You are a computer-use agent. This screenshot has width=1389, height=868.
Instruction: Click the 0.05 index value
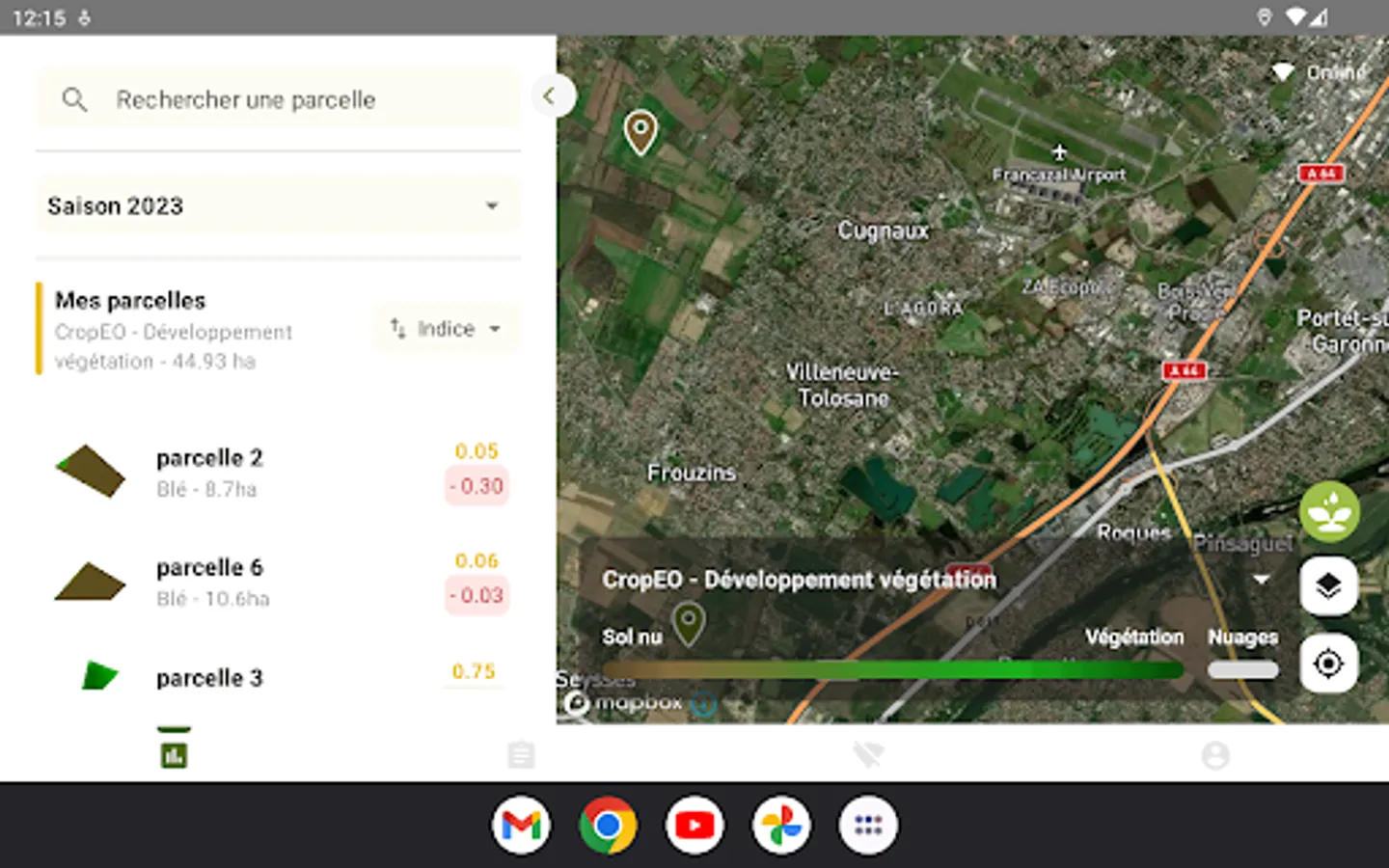point(477,451)
